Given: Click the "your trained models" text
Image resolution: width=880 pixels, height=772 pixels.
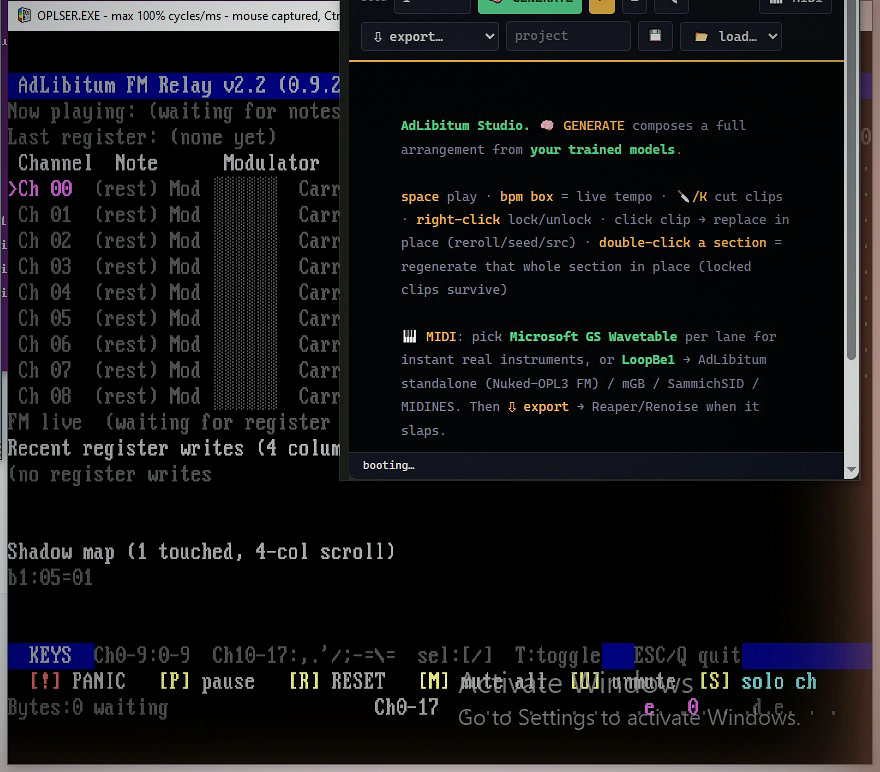Looking at the screenshot, I should coord(602,150).
